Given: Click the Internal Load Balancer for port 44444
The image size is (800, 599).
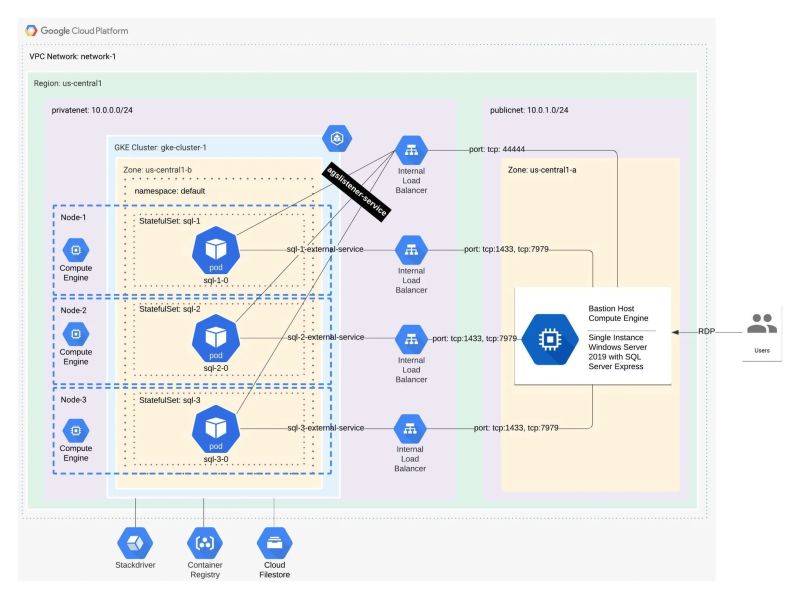Looking at the screenshot, I should point(410,150).
